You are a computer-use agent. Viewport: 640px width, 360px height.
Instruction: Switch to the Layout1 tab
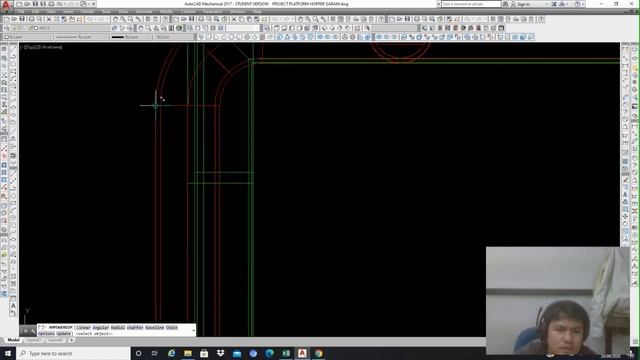[x=33, y=340]
